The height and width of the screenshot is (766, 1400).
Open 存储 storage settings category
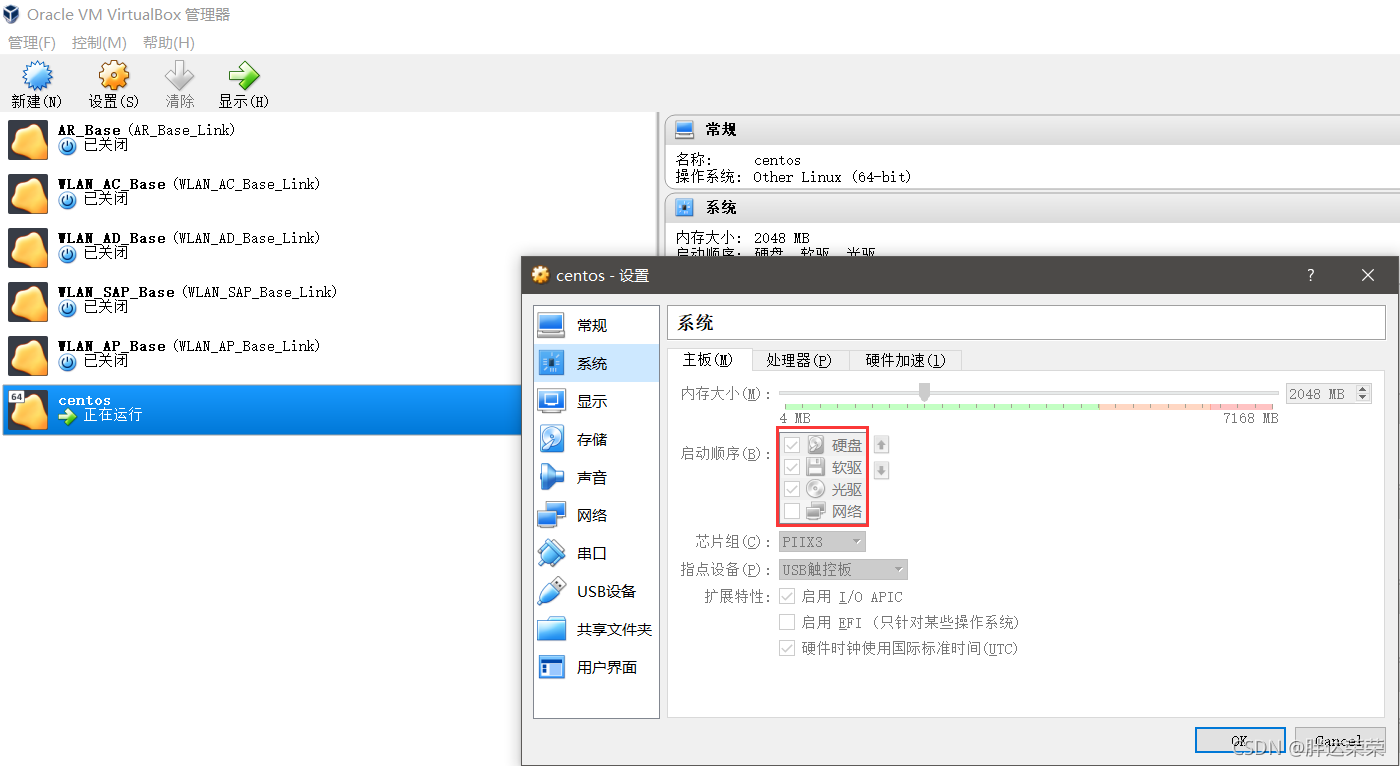pyautogui.click(x=596, y=439)
